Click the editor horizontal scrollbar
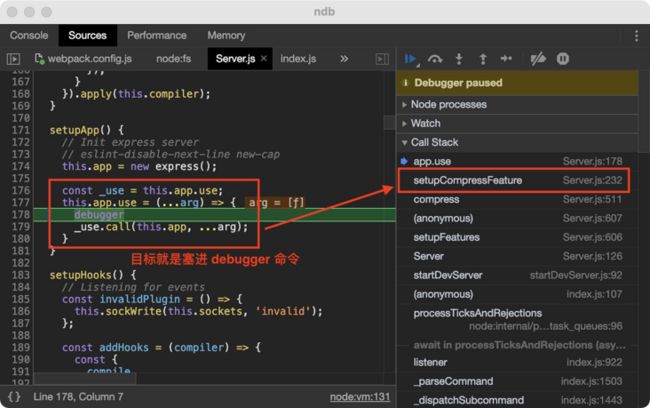 (85, 378)
